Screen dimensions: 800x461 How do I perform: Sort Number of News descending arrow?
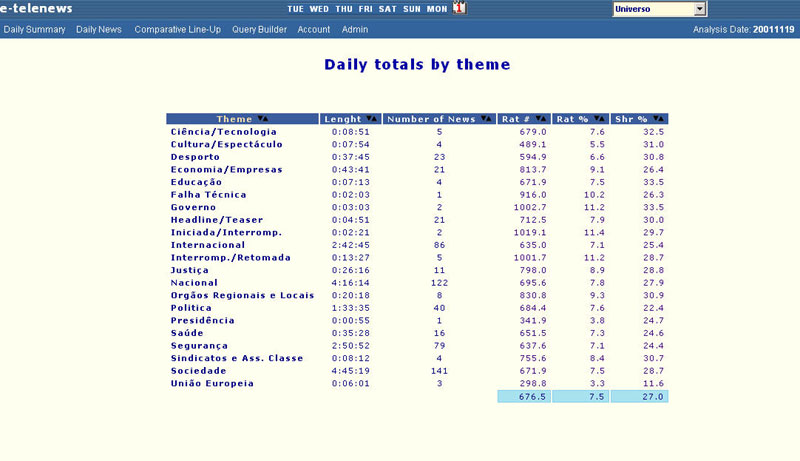(483, 118)
